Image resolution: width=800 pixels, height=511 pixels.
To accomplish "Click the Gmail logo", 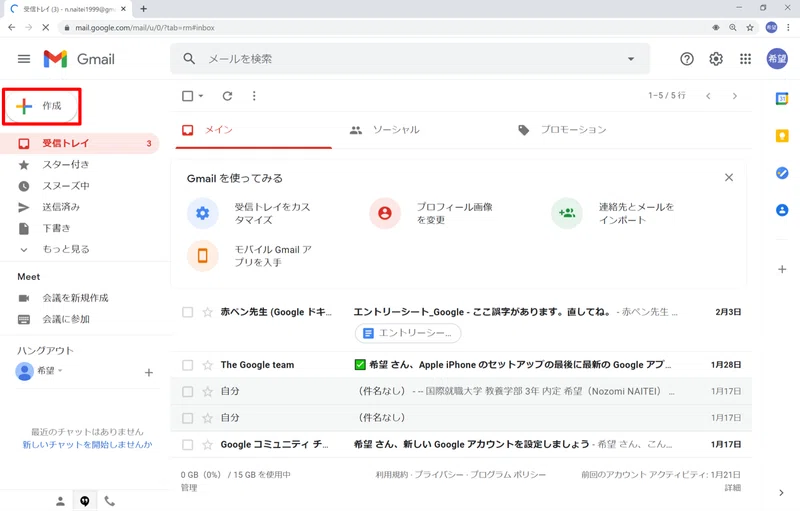I will [79, 59].
